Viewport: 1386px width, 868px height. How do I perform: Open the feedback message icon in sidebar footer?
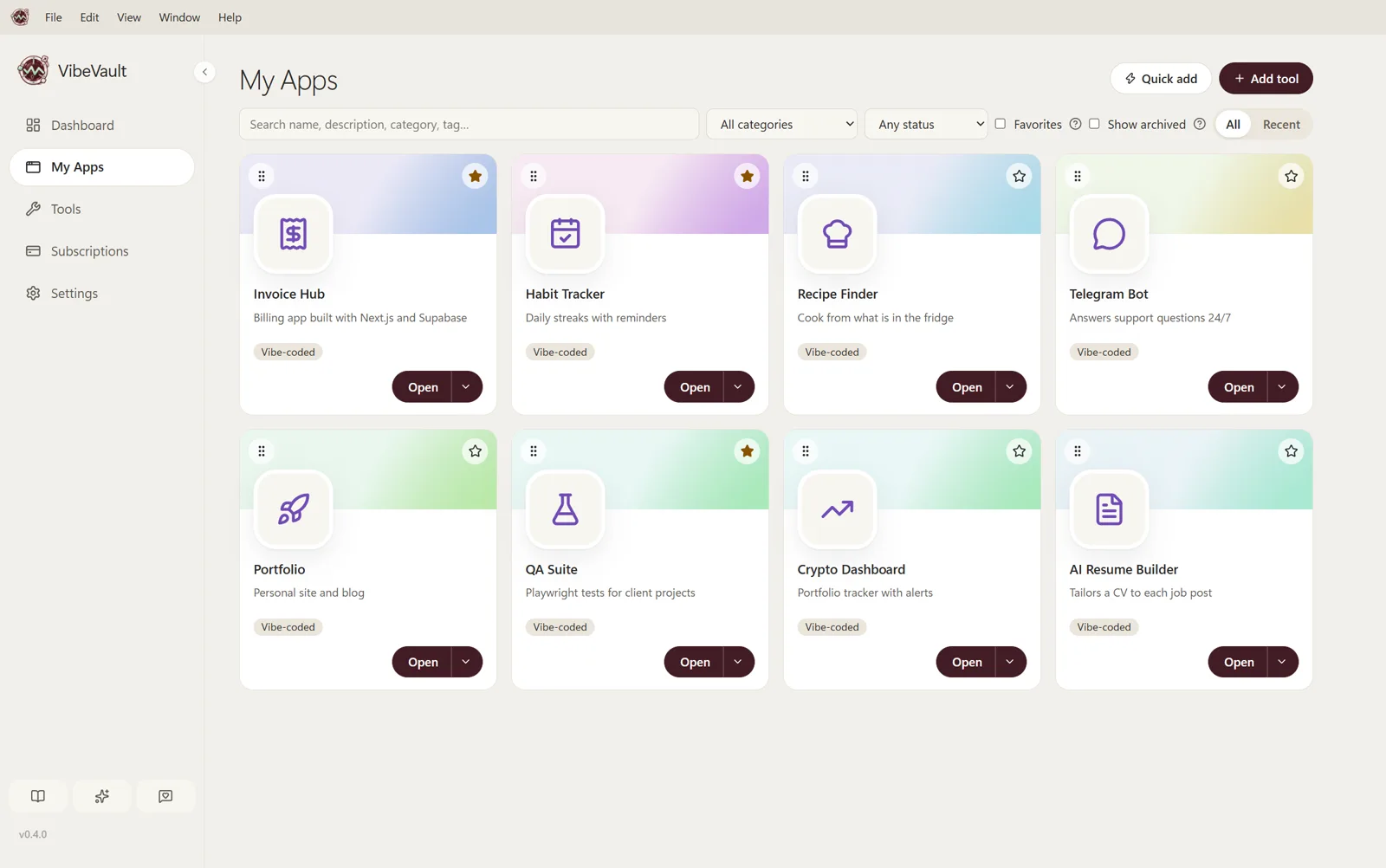pos(165,796)
